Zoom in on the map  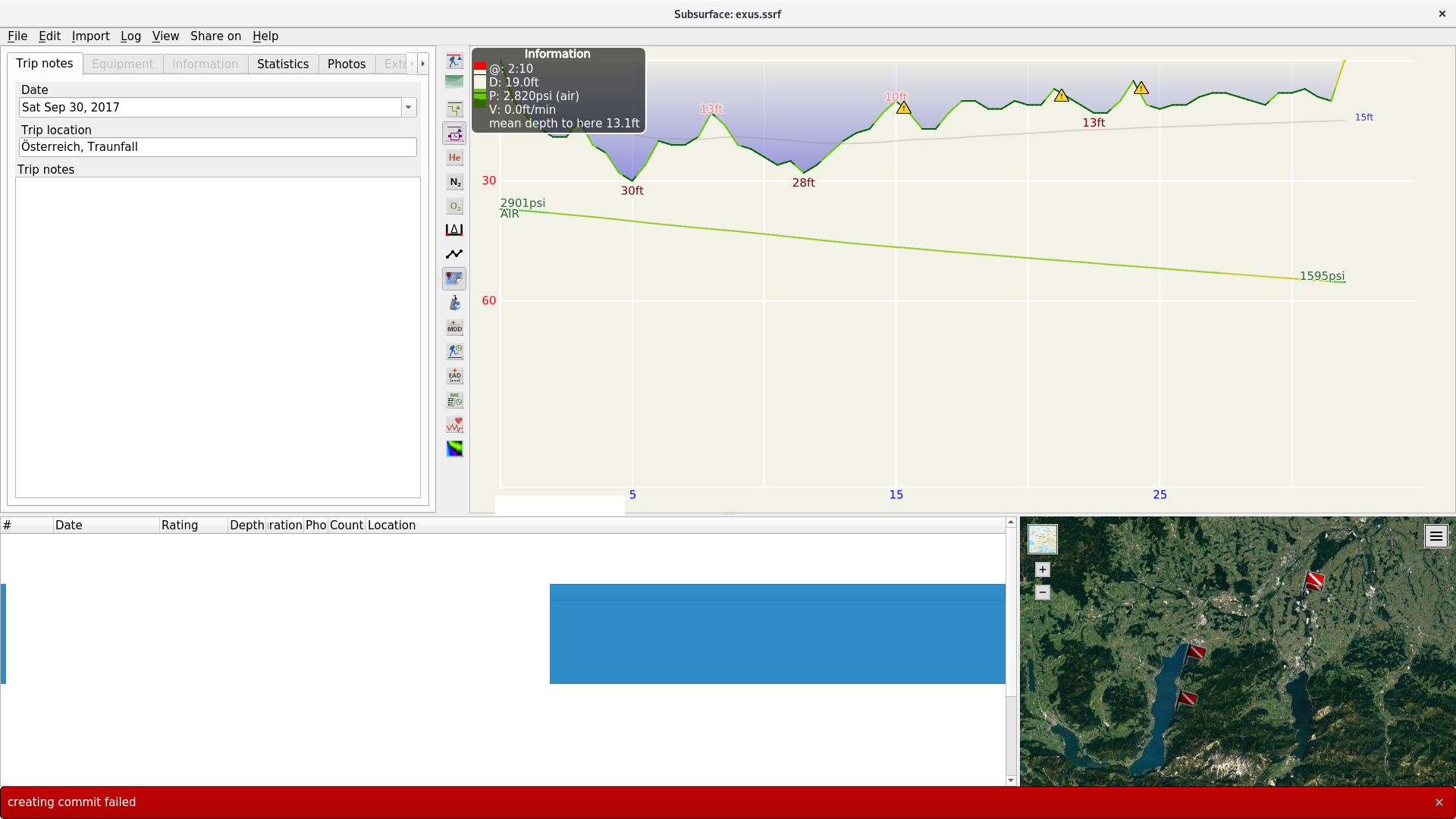(x=1042, y=570)
